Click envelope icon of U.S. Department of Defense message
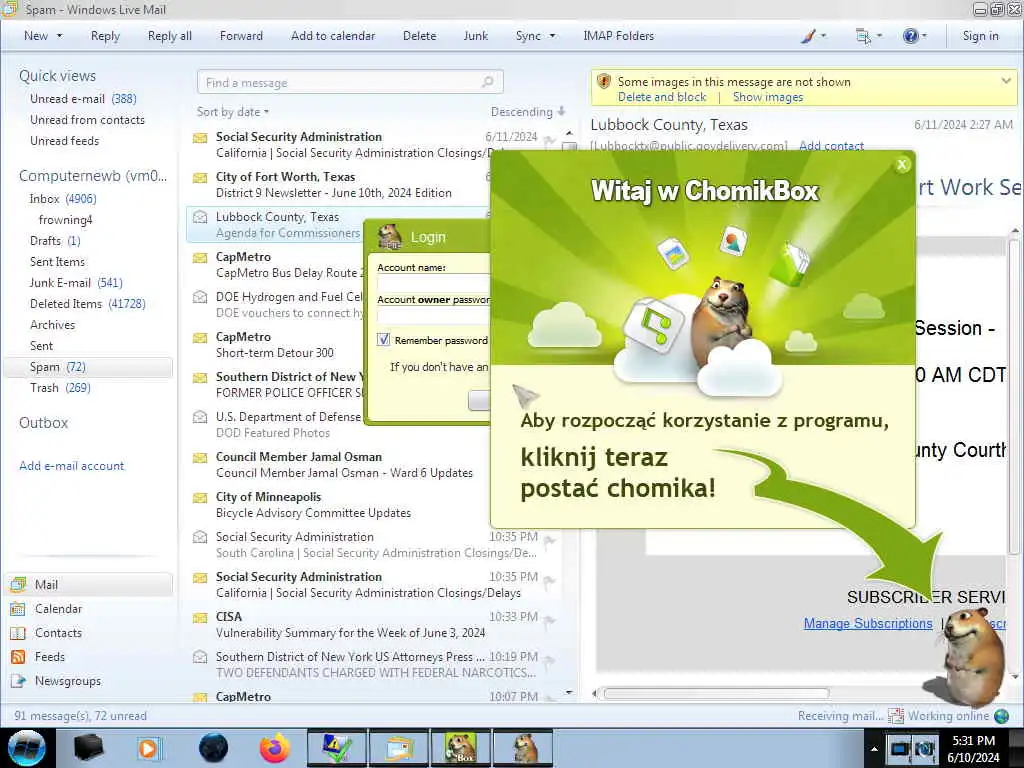1024x768 pixels. pyautogui.click(x=200, y=417)
